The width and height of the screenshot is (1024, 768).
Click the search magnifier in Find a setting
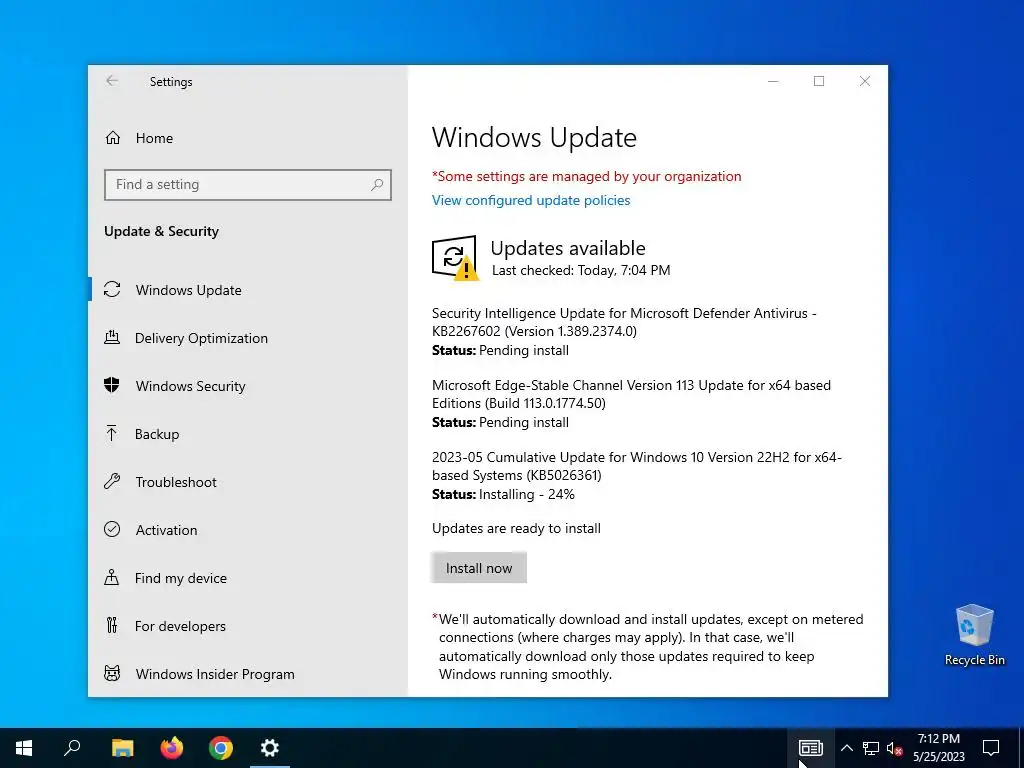tap(377, 185)
